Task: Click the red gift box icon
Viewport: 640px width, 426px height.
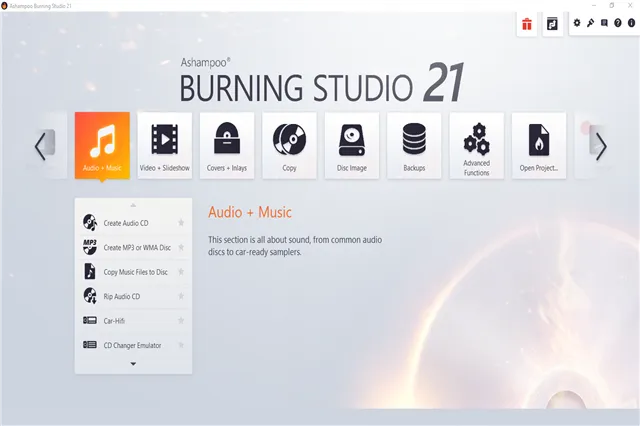Action: [527, 24]
